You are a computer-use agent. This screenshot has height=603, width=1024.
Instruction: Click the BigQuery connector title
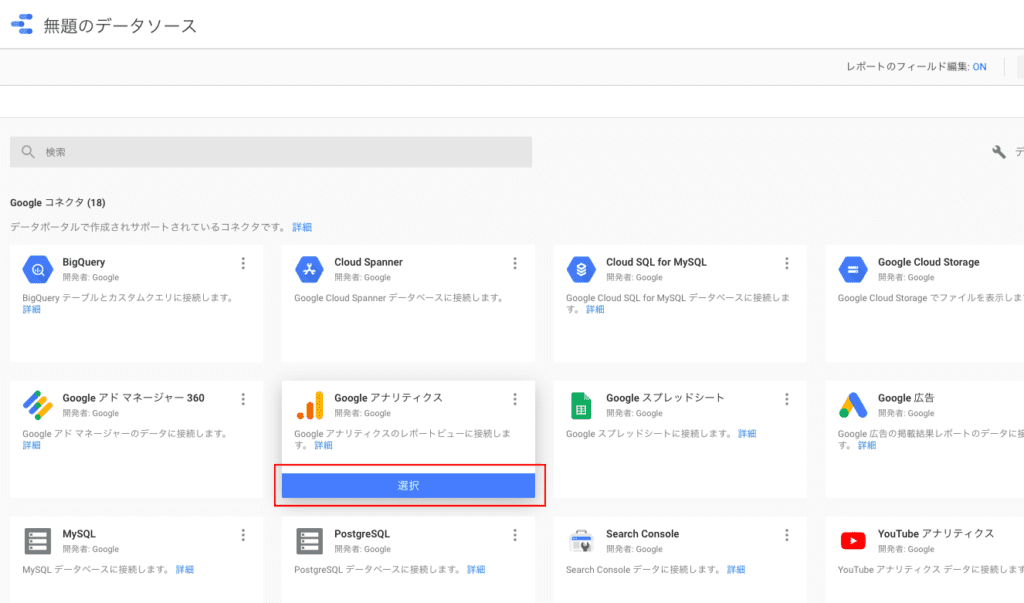[x=84, y=262]
